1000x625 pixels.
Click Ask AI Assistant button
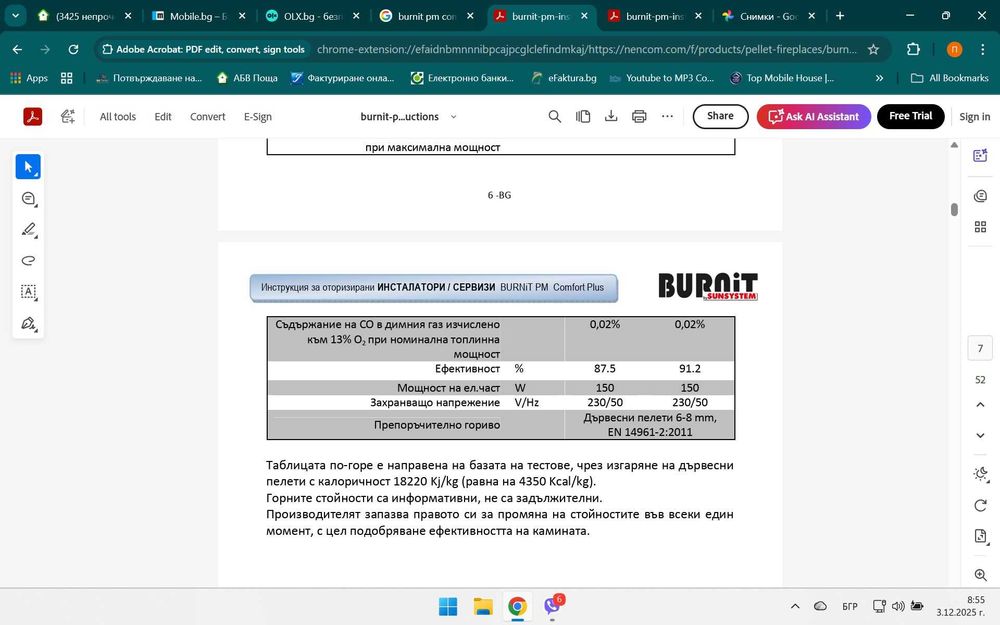pos(814,117)
